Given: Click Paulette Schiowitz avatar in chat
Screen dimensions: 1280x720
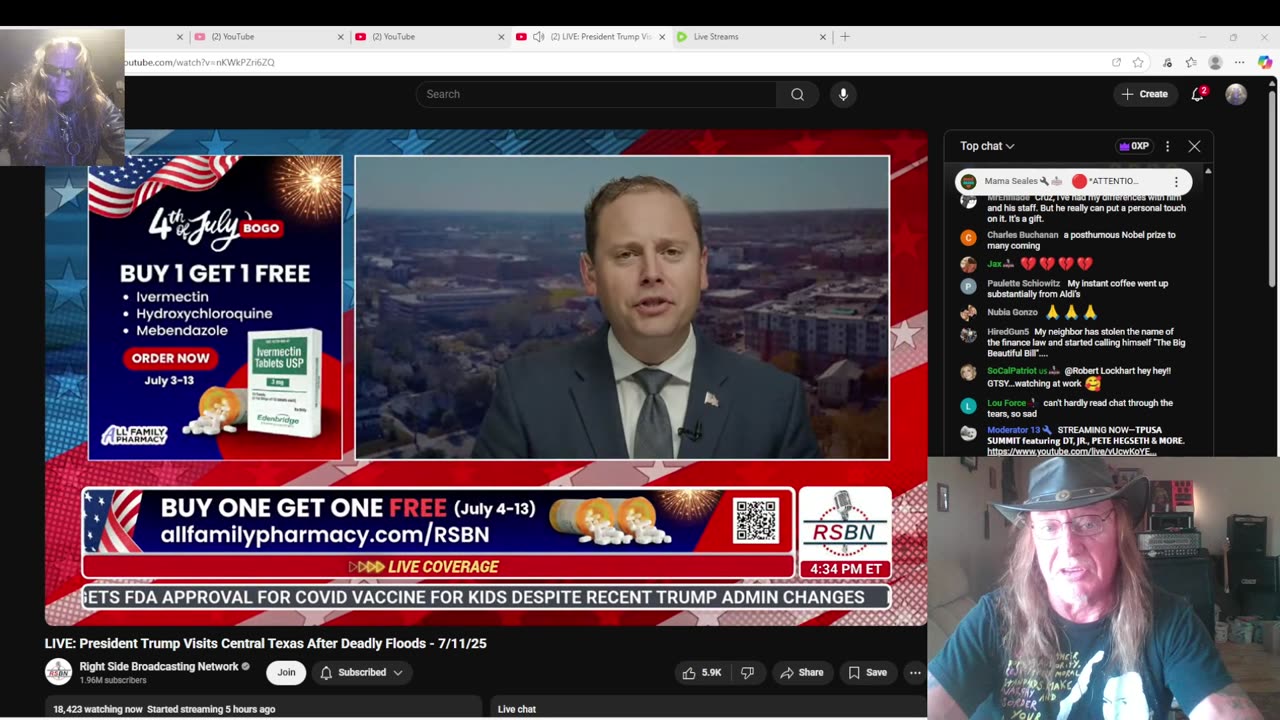Looking at the screenshot, I should (x=968, y=286).
